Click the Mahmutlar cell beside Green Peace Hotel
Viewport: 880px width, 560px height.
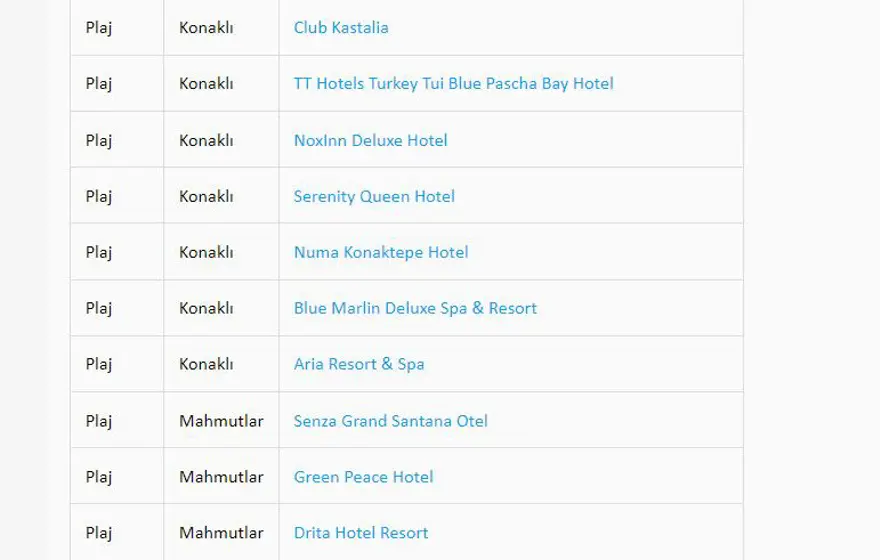click(x=221, y=477)
